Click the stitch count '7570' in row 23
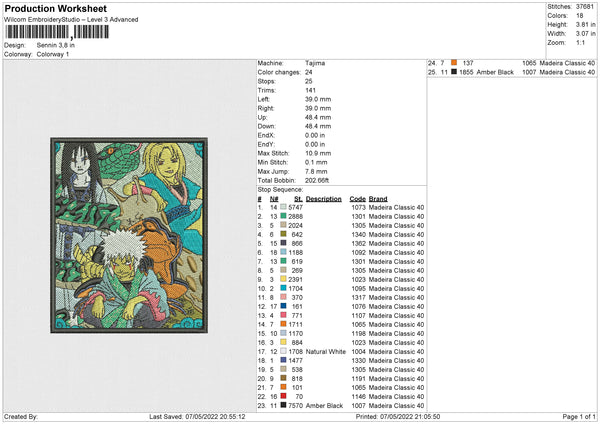The height and width of the screenshot is (424, 600). 295,406
